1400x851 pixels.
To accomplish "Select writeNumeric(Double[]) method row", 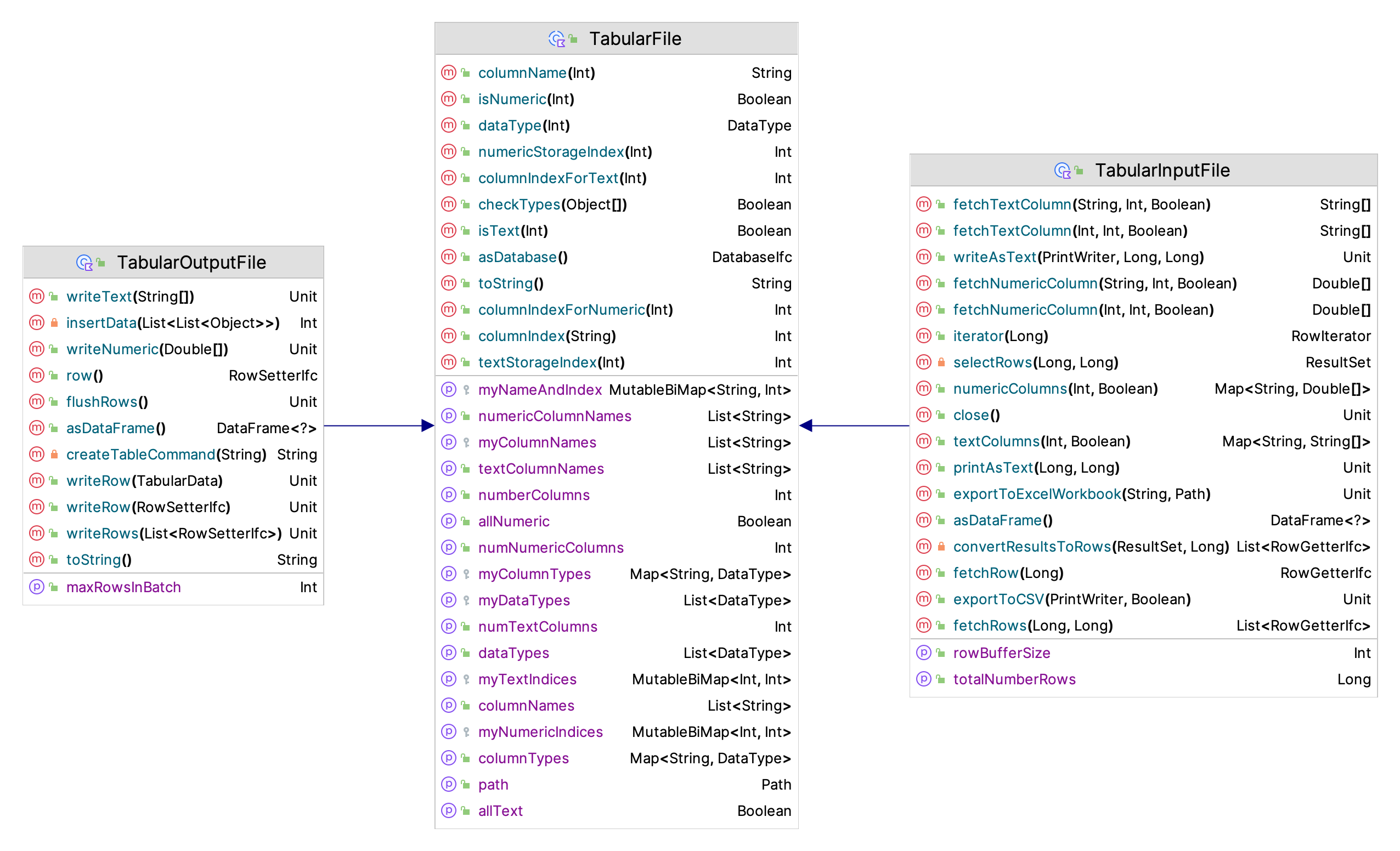I will pyautogui.click(x=173, y=349).
